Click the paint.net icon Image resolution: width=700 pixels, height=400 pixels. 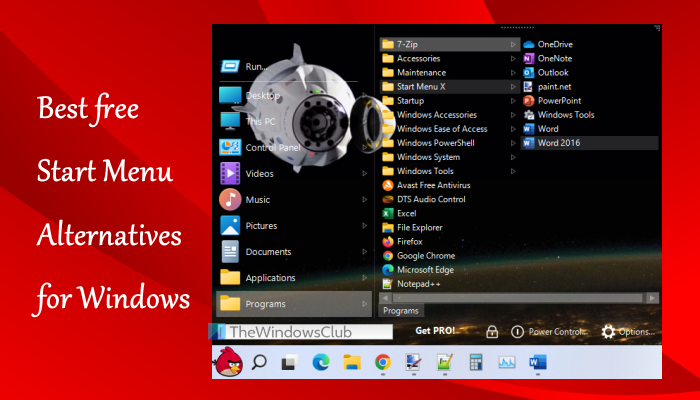[529, 87]
